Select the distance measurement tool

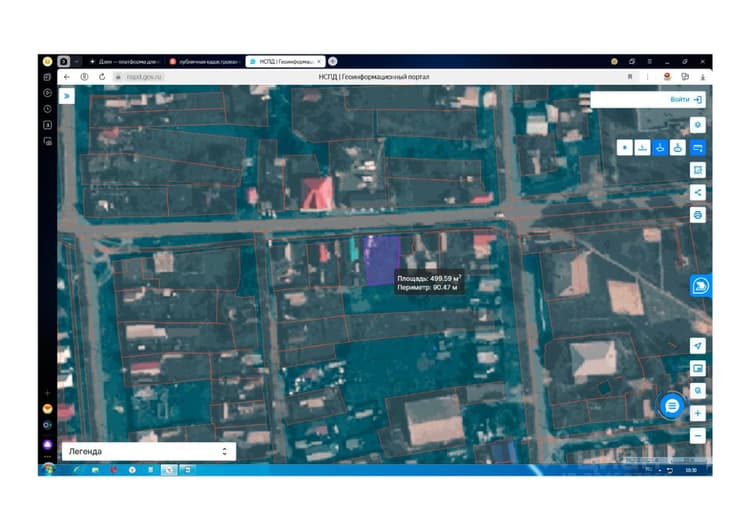pyautogui.click(x=642, y=148)
